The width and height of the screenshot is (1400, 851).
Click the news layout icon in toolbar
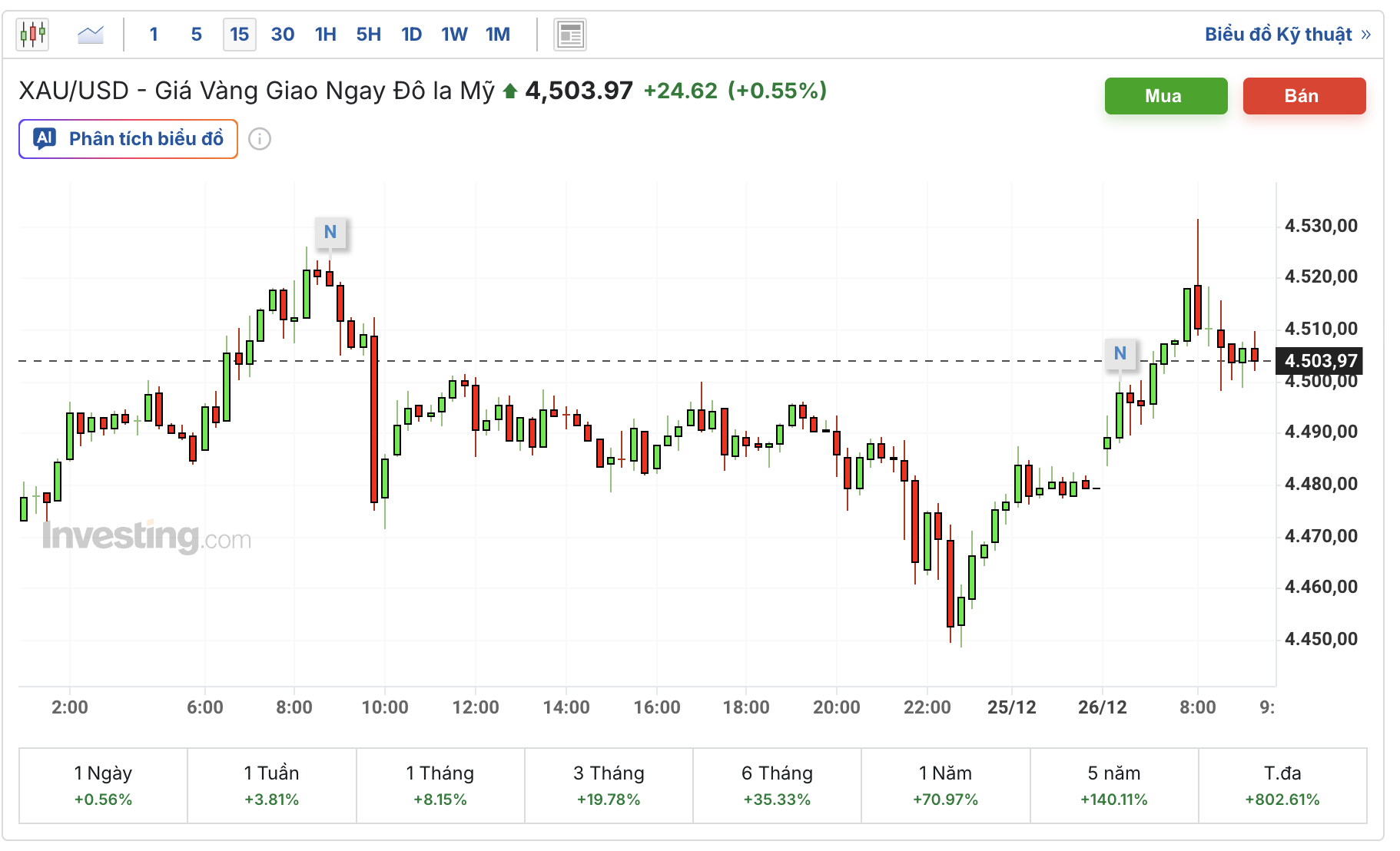pyautogui.click(x=570, y=35)
